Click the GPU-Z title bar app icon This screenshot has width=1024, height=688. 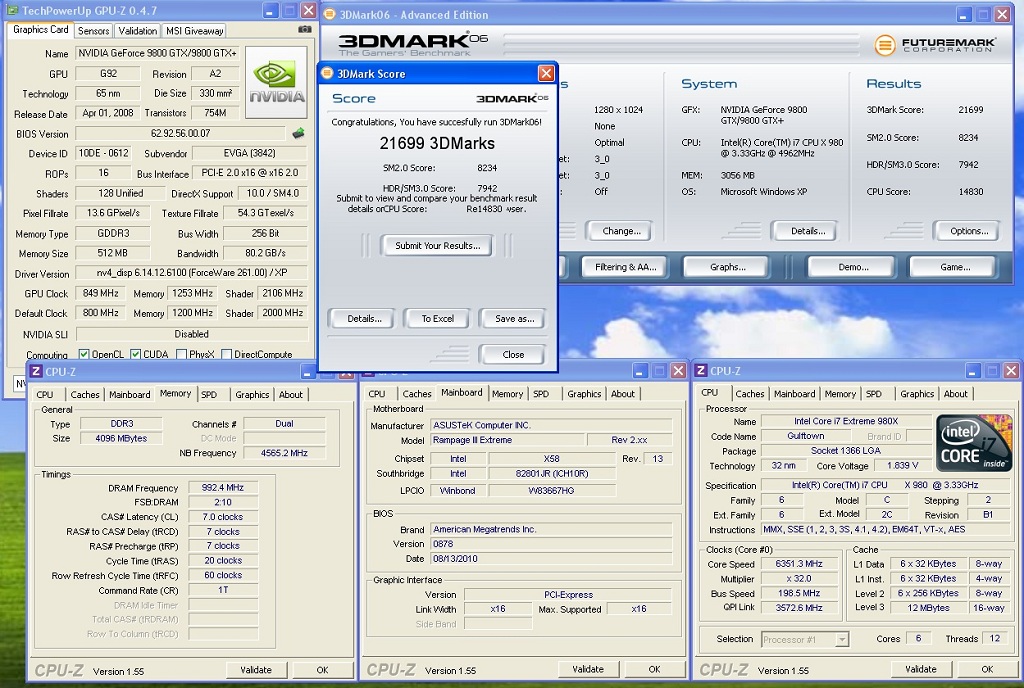[13, 10]
